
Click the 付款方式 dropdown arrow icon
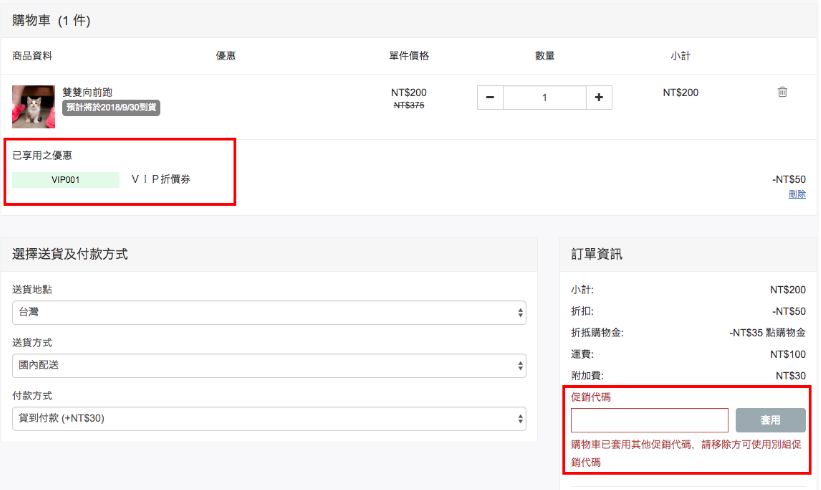coord(520,419)
